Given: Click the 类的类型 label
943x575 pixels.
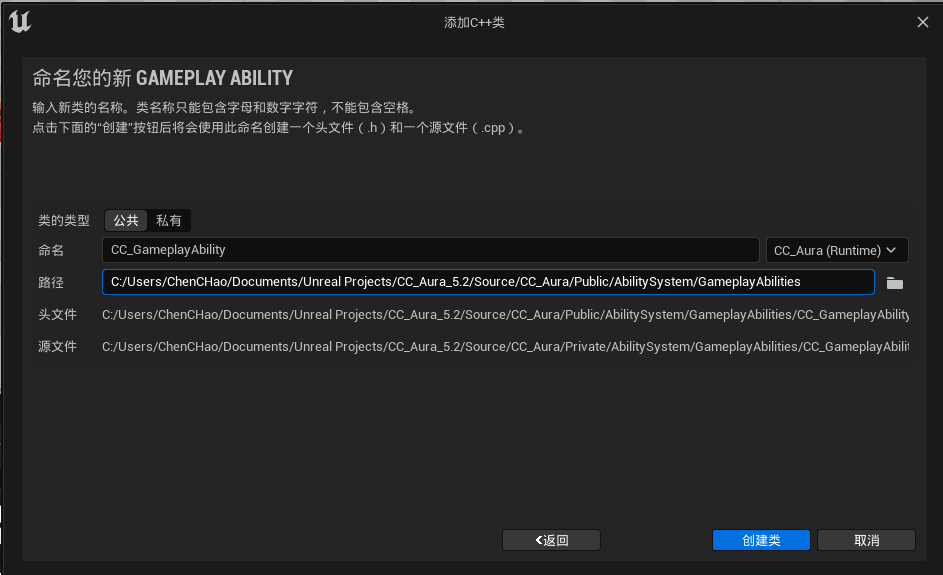Looking at the screenshot, I should coord(64,221).
